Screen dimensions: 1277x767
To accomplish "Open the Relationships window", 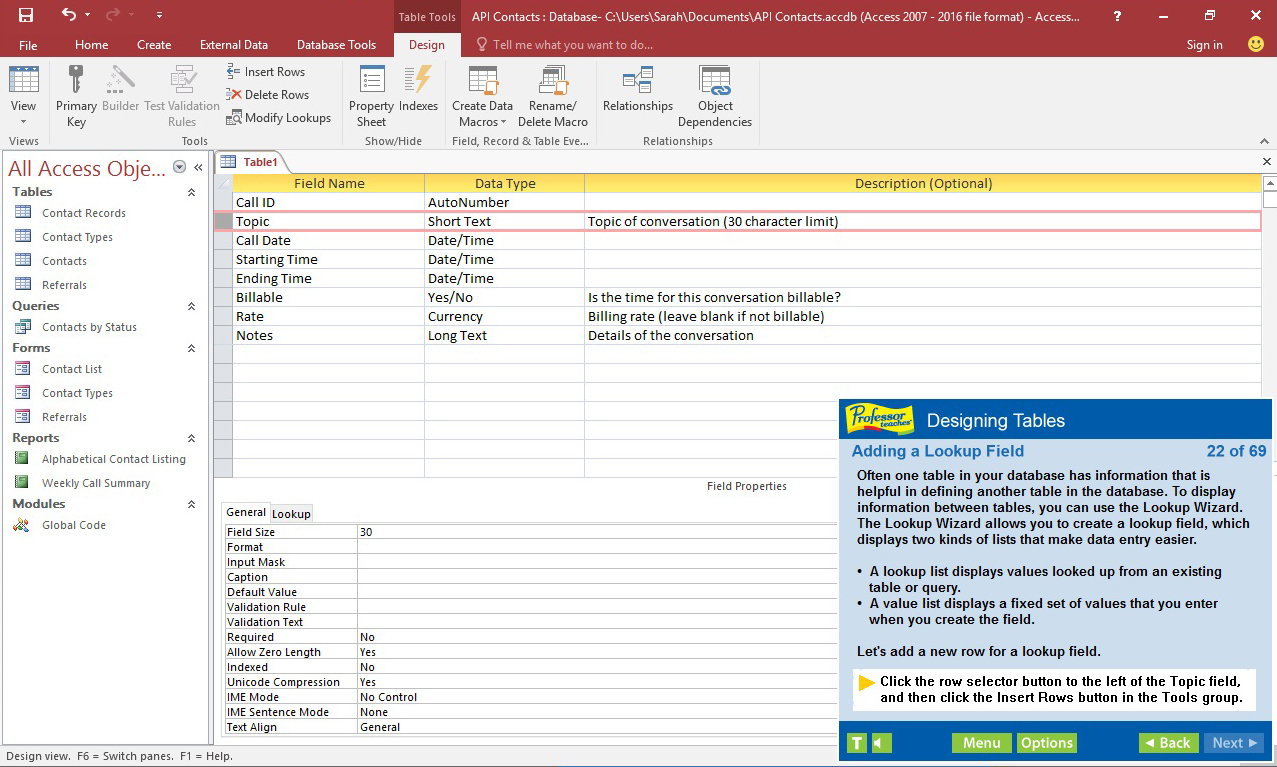I will pos(637,90).
